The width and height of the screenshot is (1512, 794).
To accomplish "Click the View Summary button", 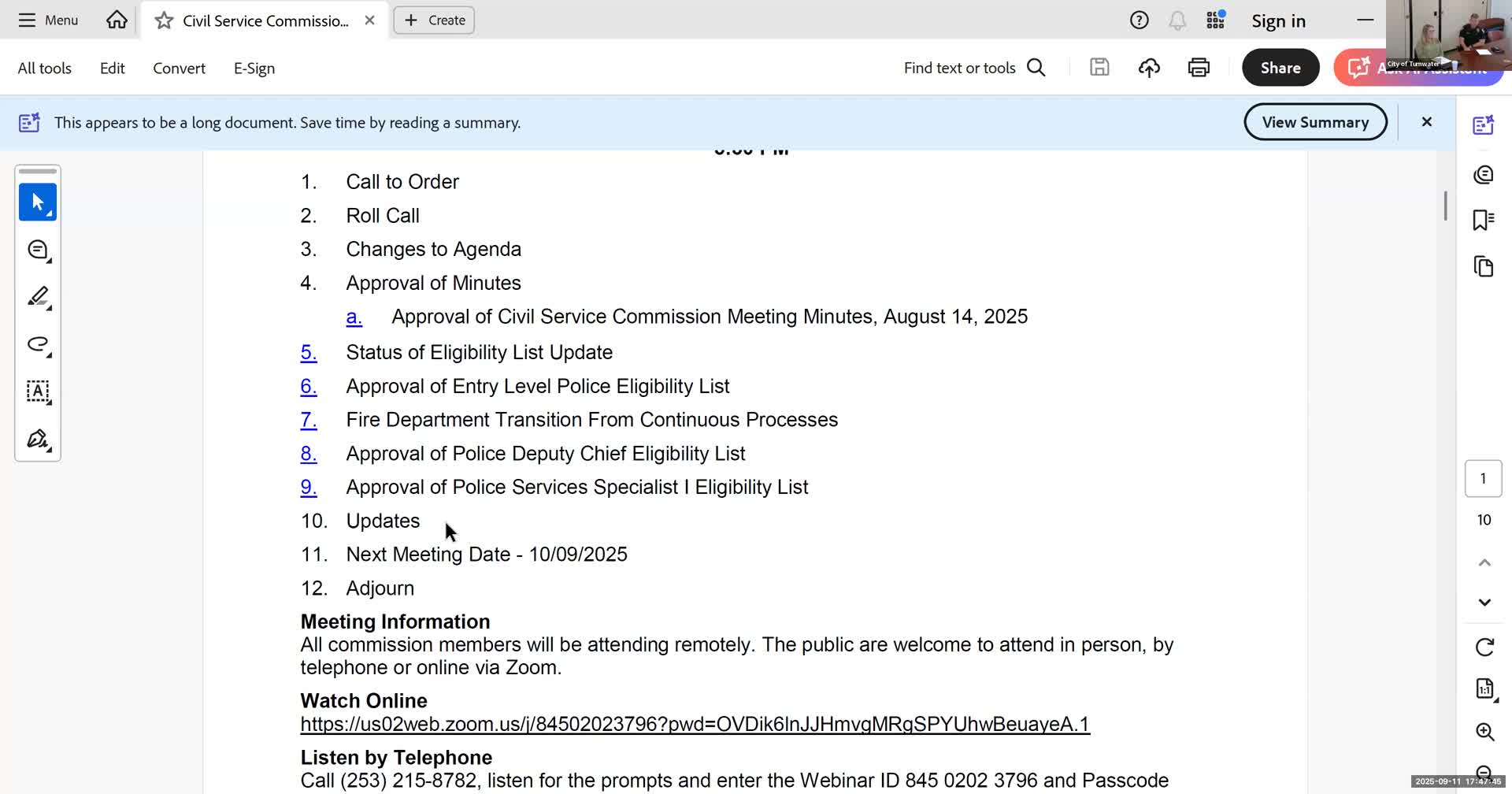I will (x=1315, y=122).
